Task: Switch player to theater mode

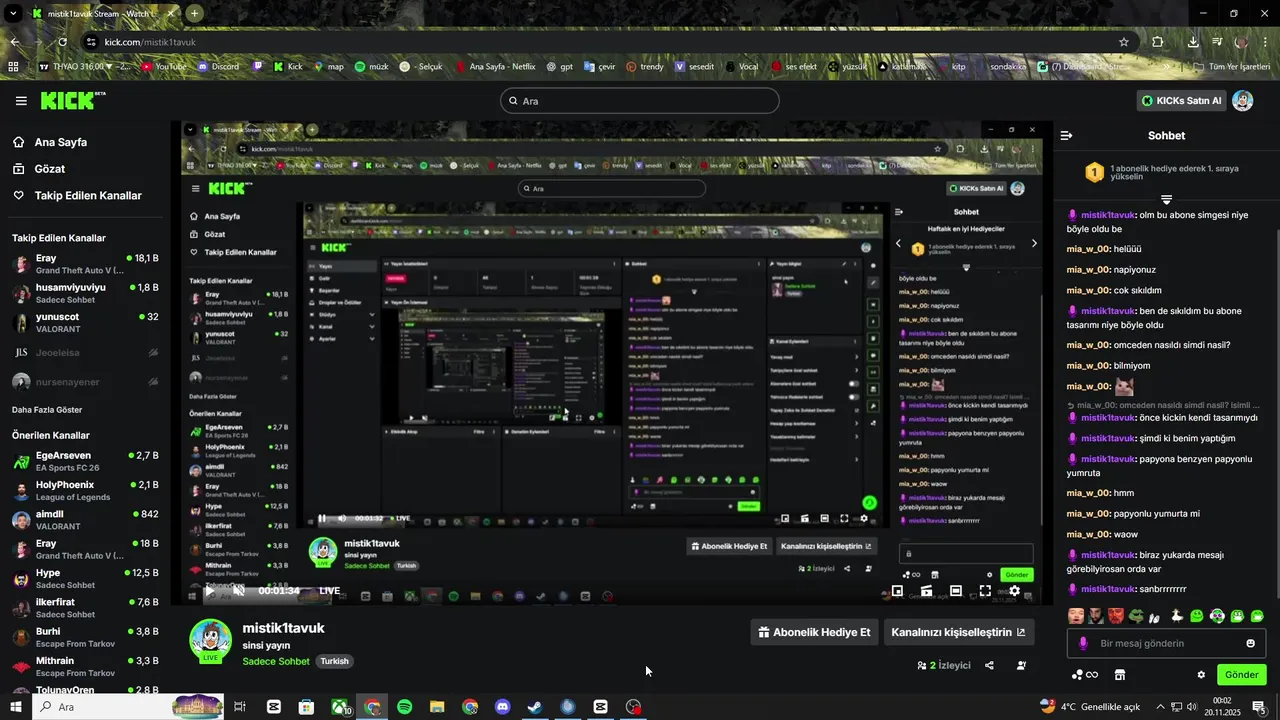Action: click(x=956, y=591)
